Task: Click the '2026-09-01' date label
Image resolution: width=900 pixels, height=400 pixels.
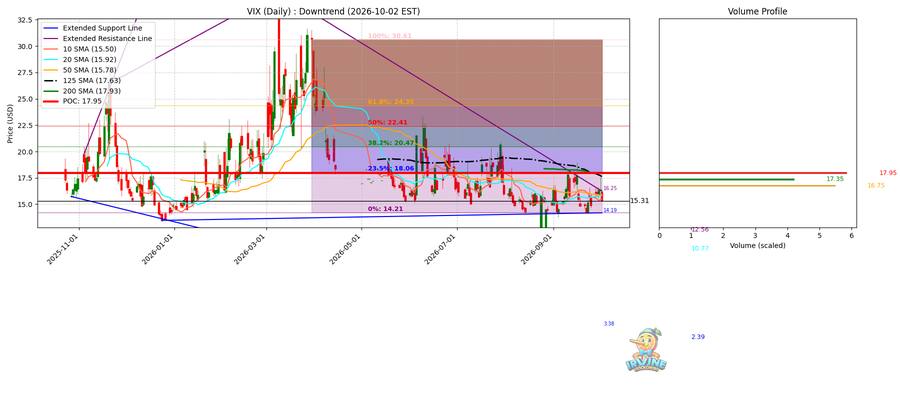Action: click(537, 248)
